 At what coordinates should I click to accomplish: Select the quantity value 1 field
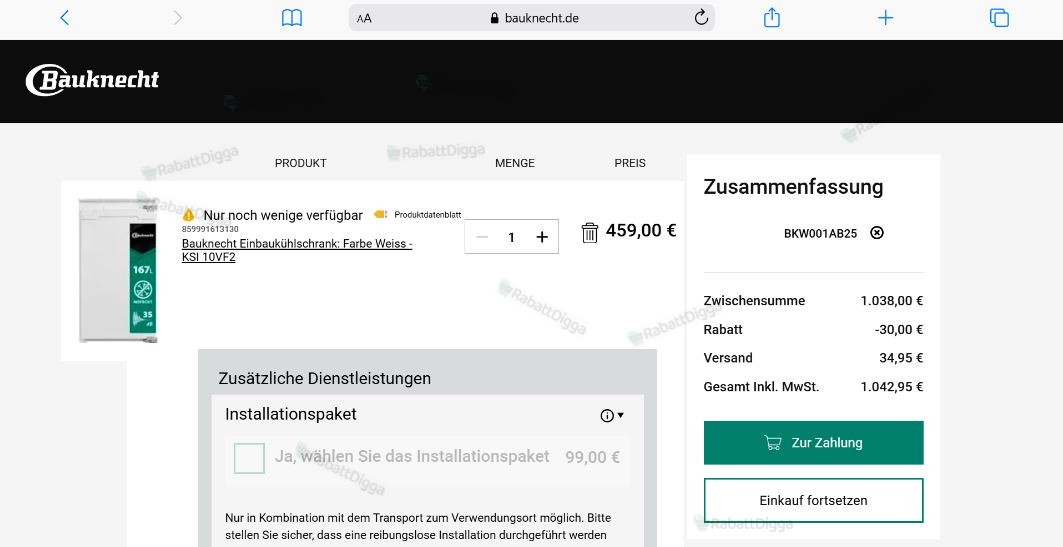click(511, 237)
